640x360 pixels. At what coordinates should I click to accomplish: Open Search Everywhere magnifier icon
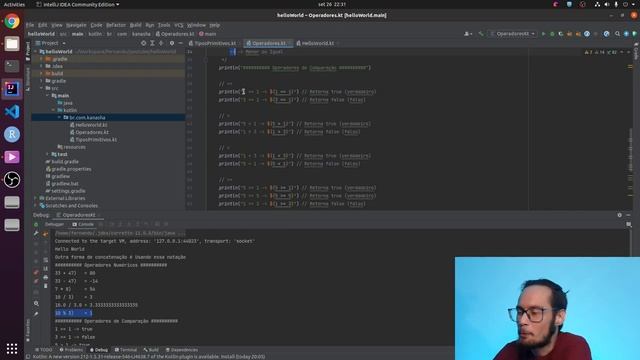coord(617,34)
